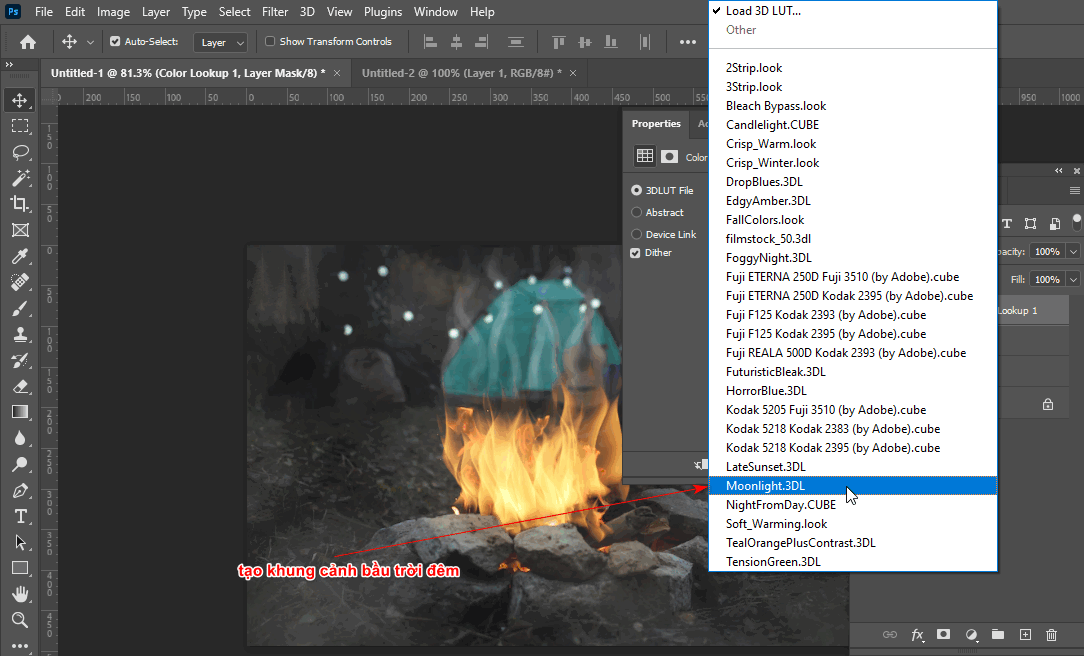This screenshot has height=656, width=1084.
Task: Select the Crop tool
Action: [20, 203]
